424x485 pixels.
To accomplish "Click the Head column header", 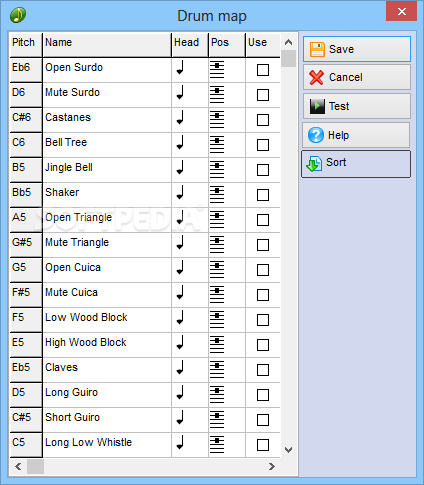I will (x=190, y=45).
